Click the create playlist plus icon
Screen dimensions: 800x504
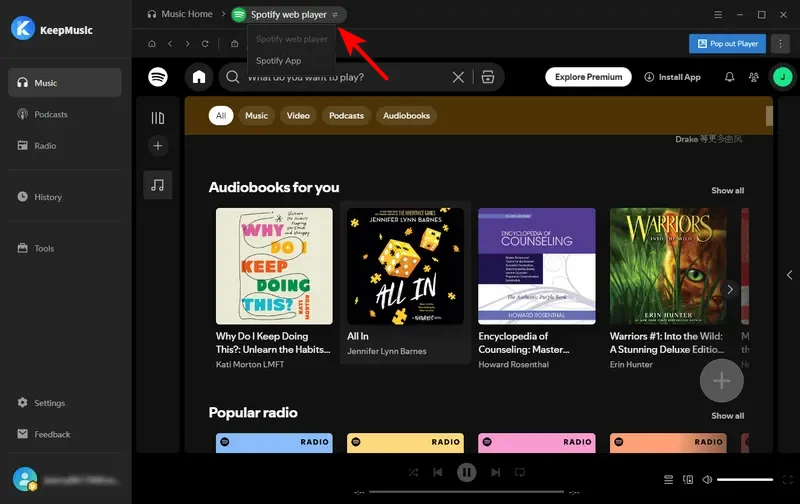coord(158,146)
